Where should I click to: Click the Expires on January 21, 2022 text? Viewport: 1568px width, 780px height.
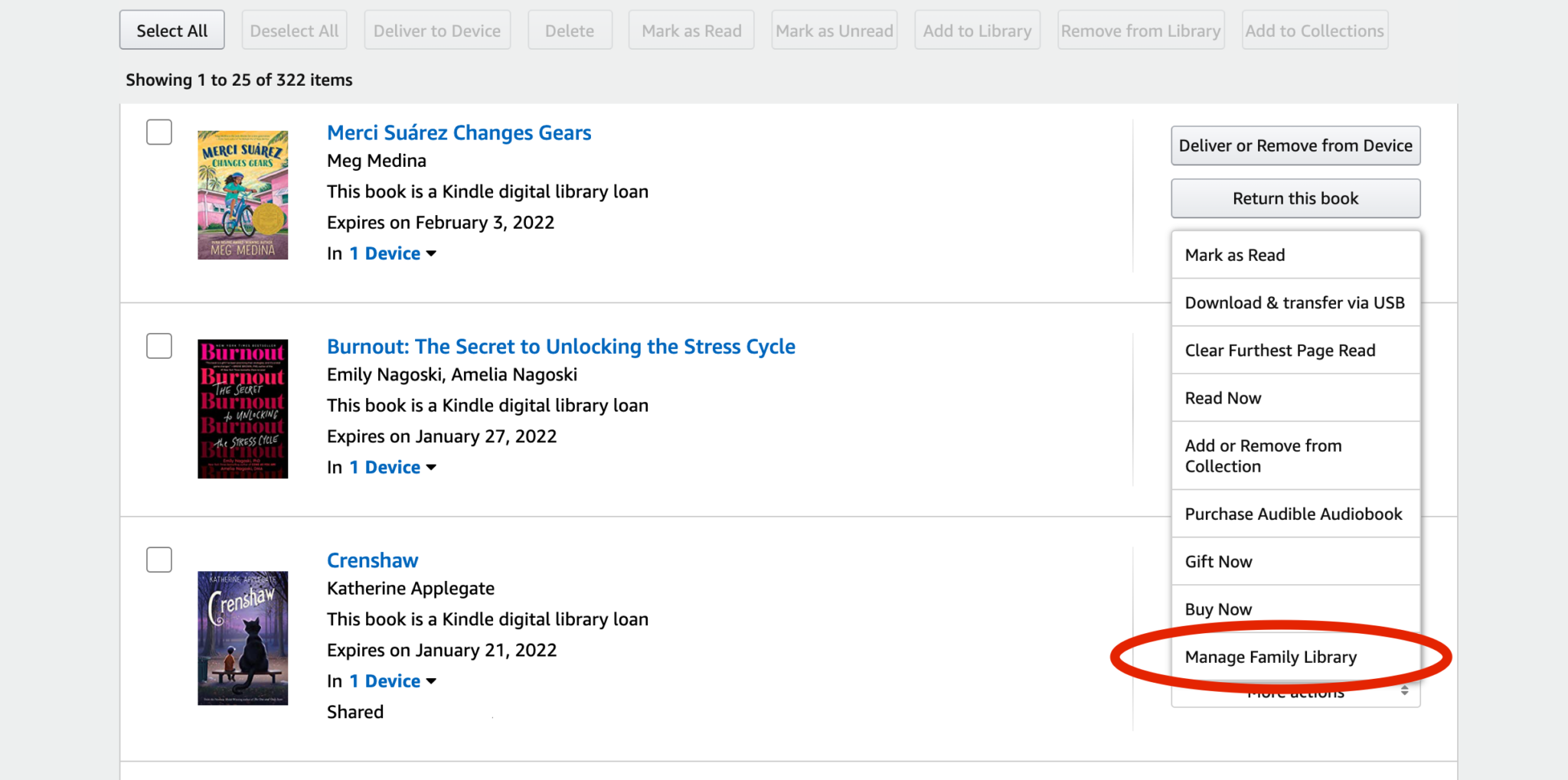[x=442, y=650]
